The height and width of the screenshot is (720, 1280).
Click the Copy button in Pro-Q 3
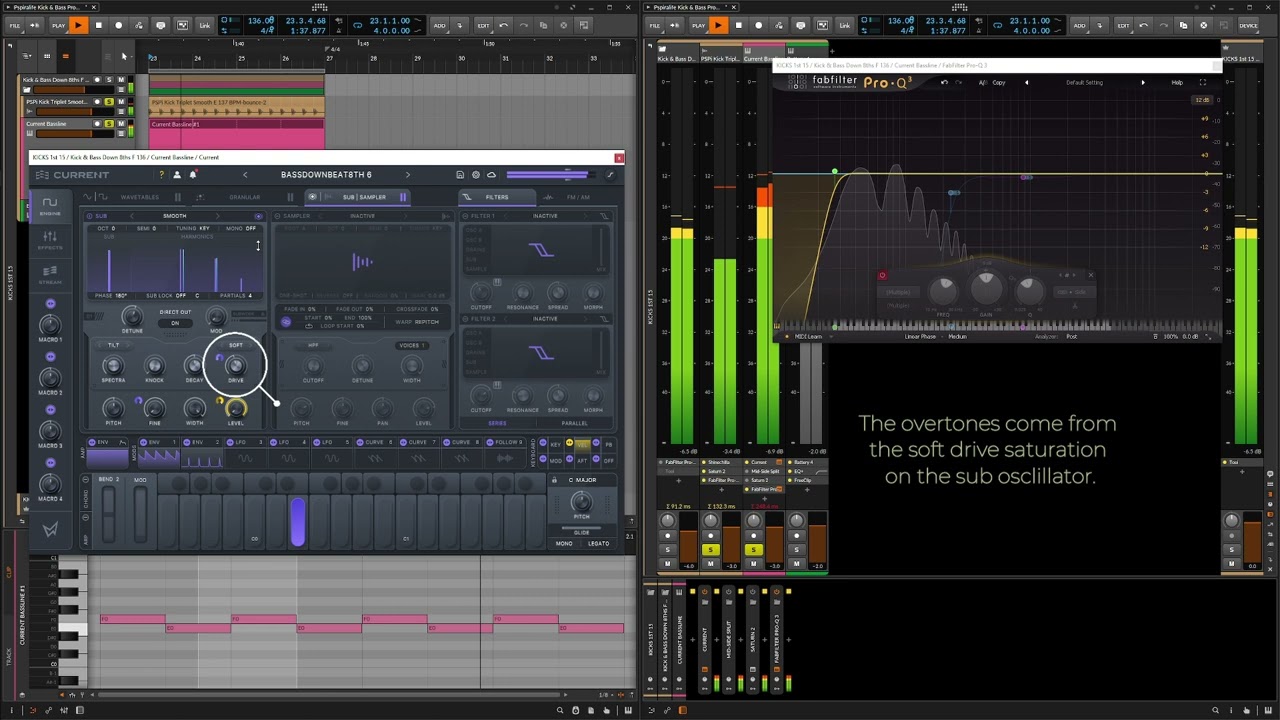pyautogui.click(x=998, y=82)
